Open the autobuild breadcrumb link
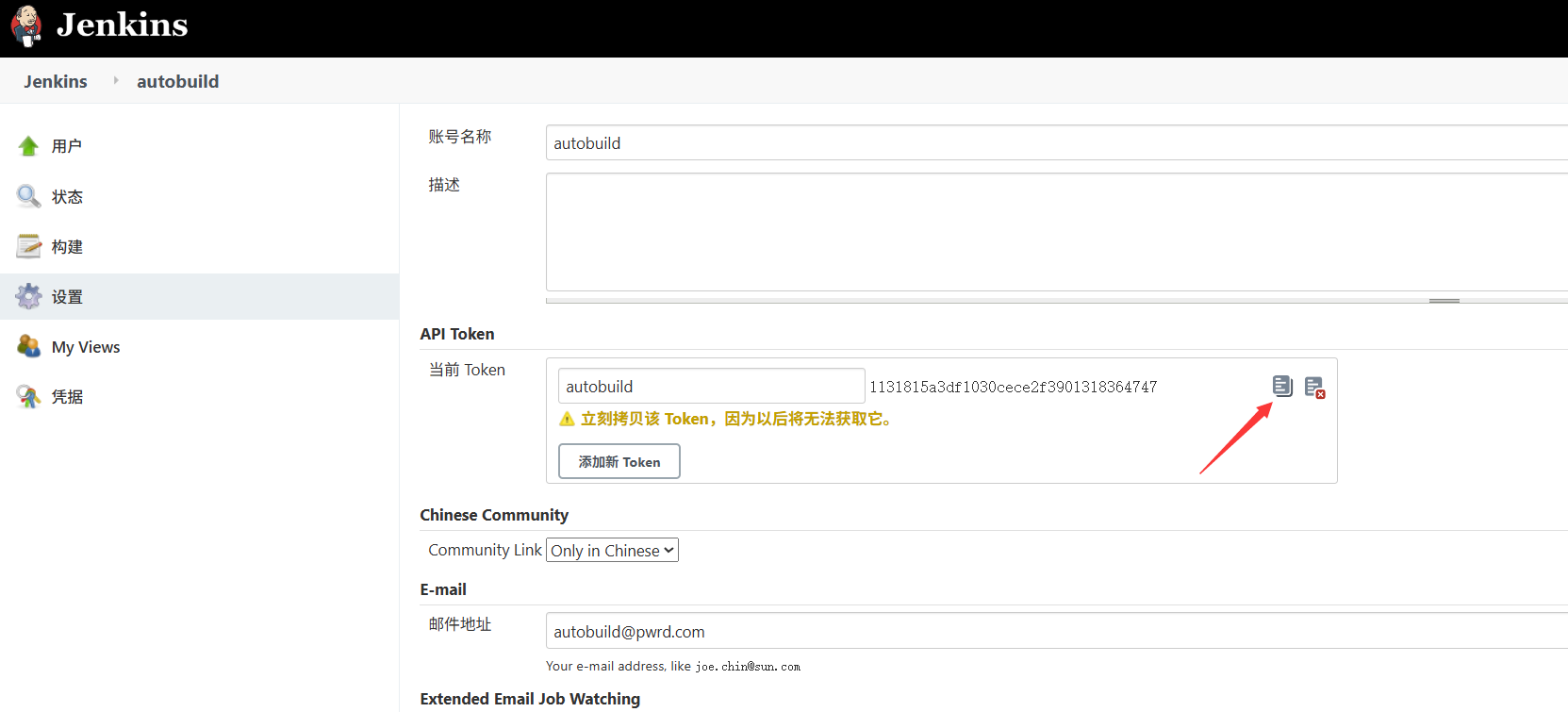This screenshot has height=712, width=1568. click(177, 81)
